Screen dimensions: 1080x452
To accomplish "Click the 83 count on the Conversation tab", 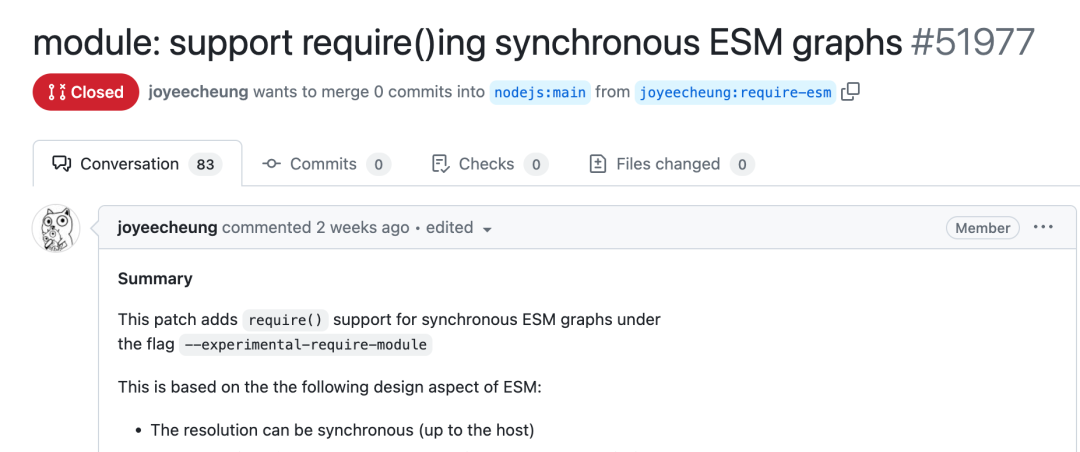I will point(205,165).
